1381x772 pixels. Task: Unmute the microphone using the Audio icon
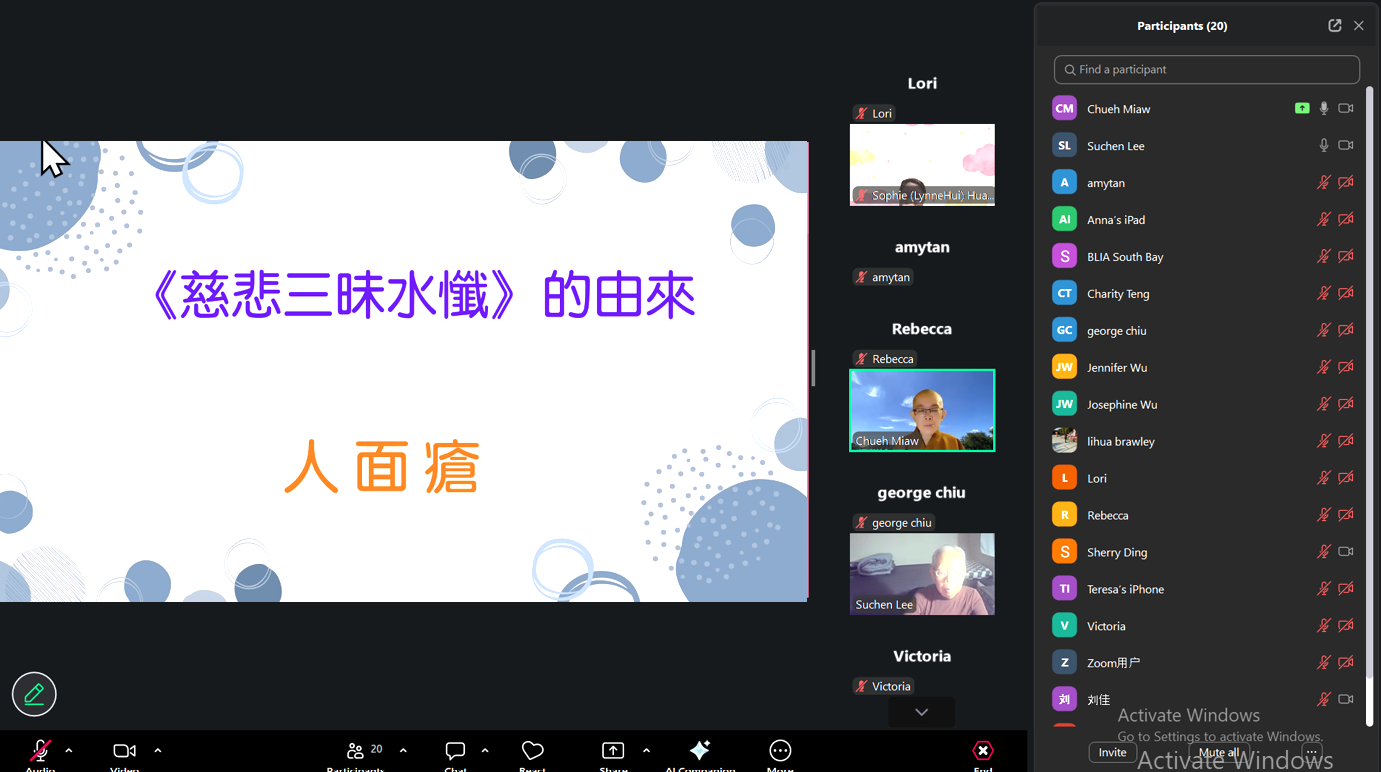(41, 748)
